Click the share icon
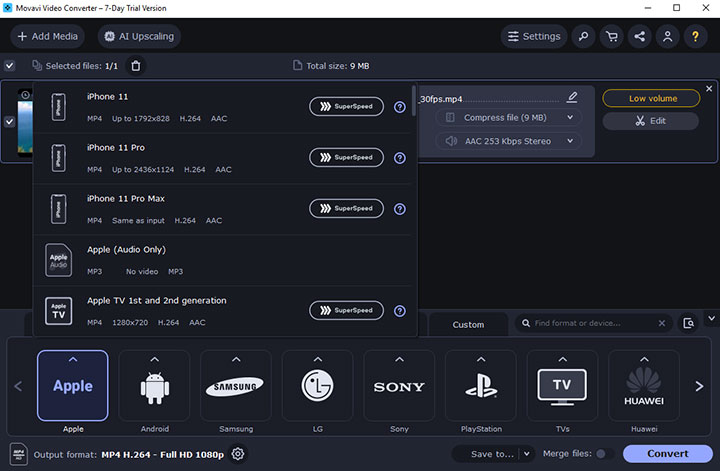 pyautogui.click(x=640, y=36)
